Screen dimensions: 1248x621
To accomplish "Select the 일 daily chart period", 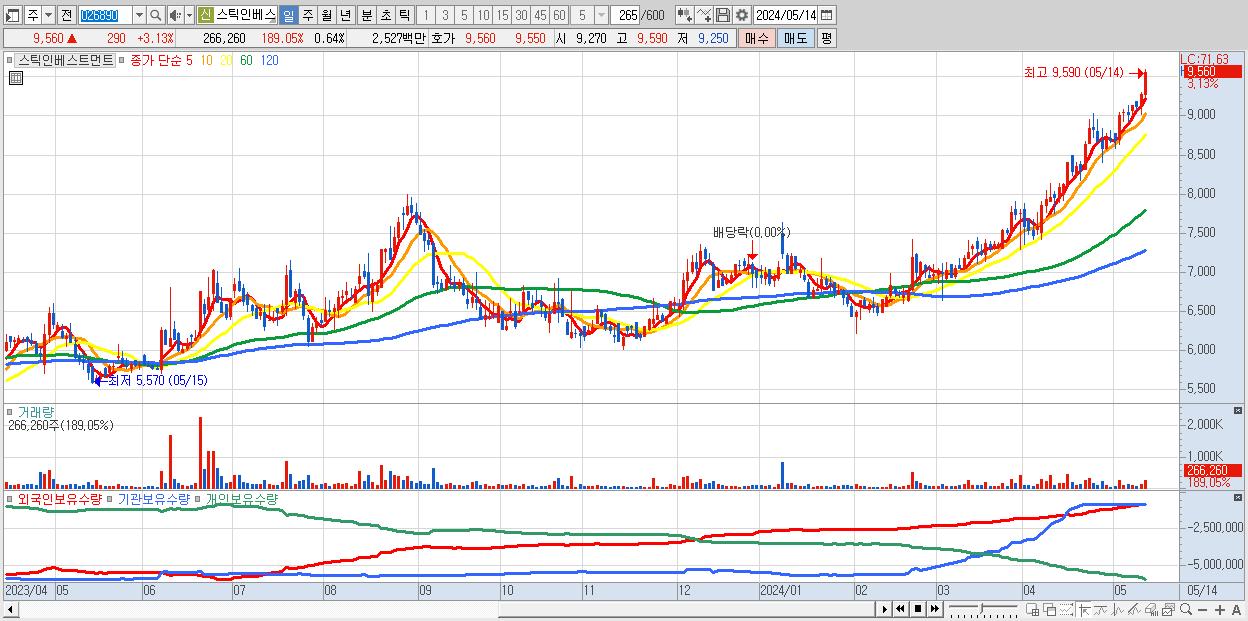I will tap(288, 15).
